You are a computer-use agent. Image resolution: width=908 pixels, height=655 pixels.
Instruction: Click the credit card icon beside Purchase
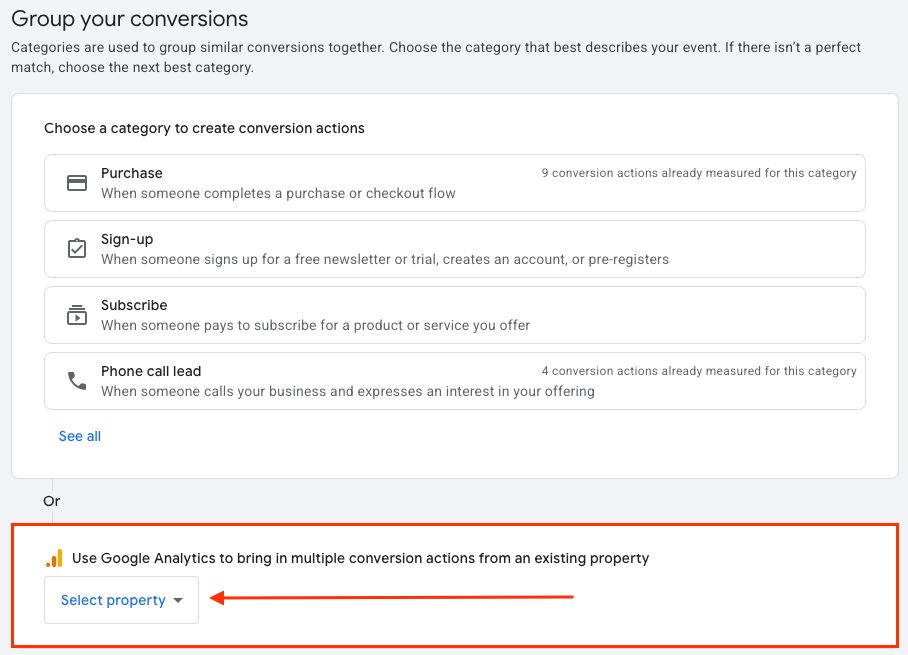pyautogui.click(x=77, y=183)
